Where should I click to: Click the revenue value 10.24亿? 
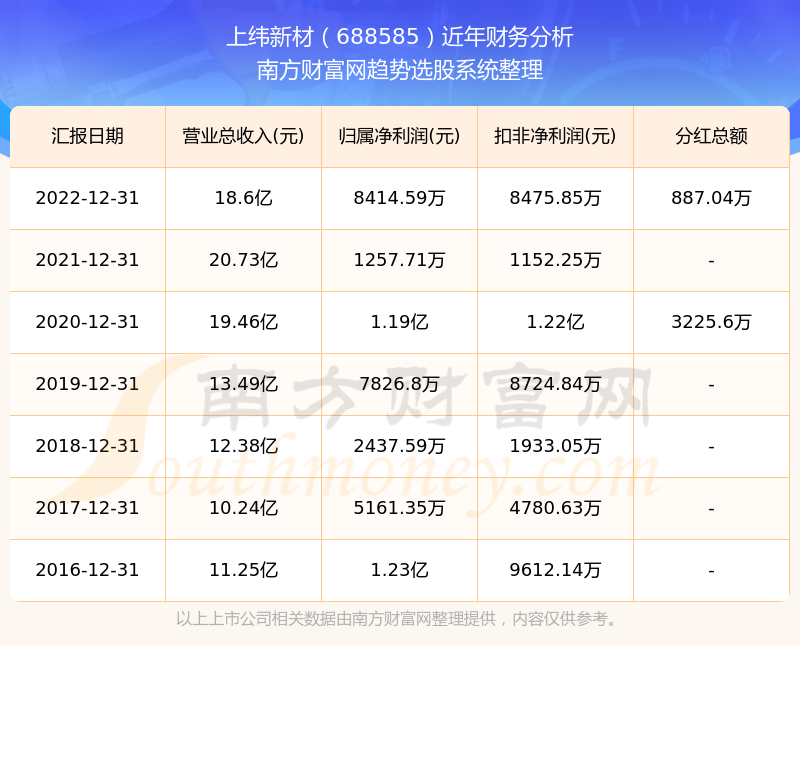click(x=243, y=508)
